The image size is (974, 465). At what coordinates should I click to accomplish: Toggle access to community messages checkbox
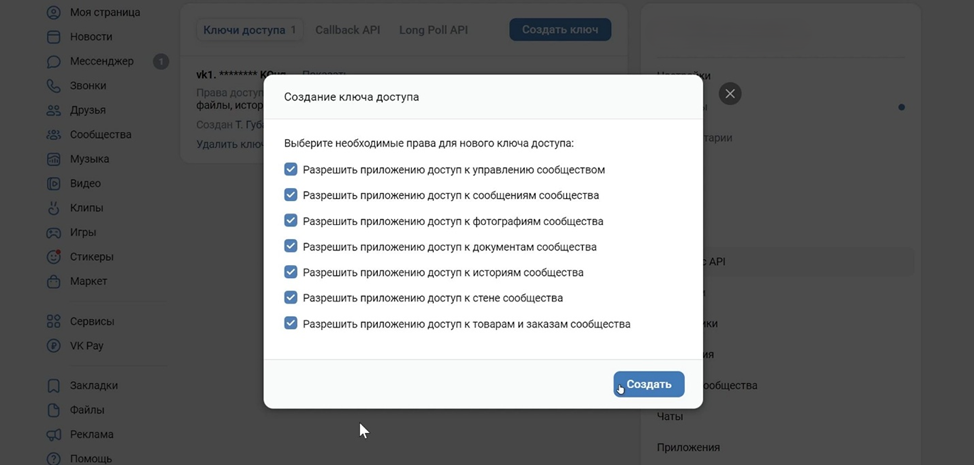point(291,195)
